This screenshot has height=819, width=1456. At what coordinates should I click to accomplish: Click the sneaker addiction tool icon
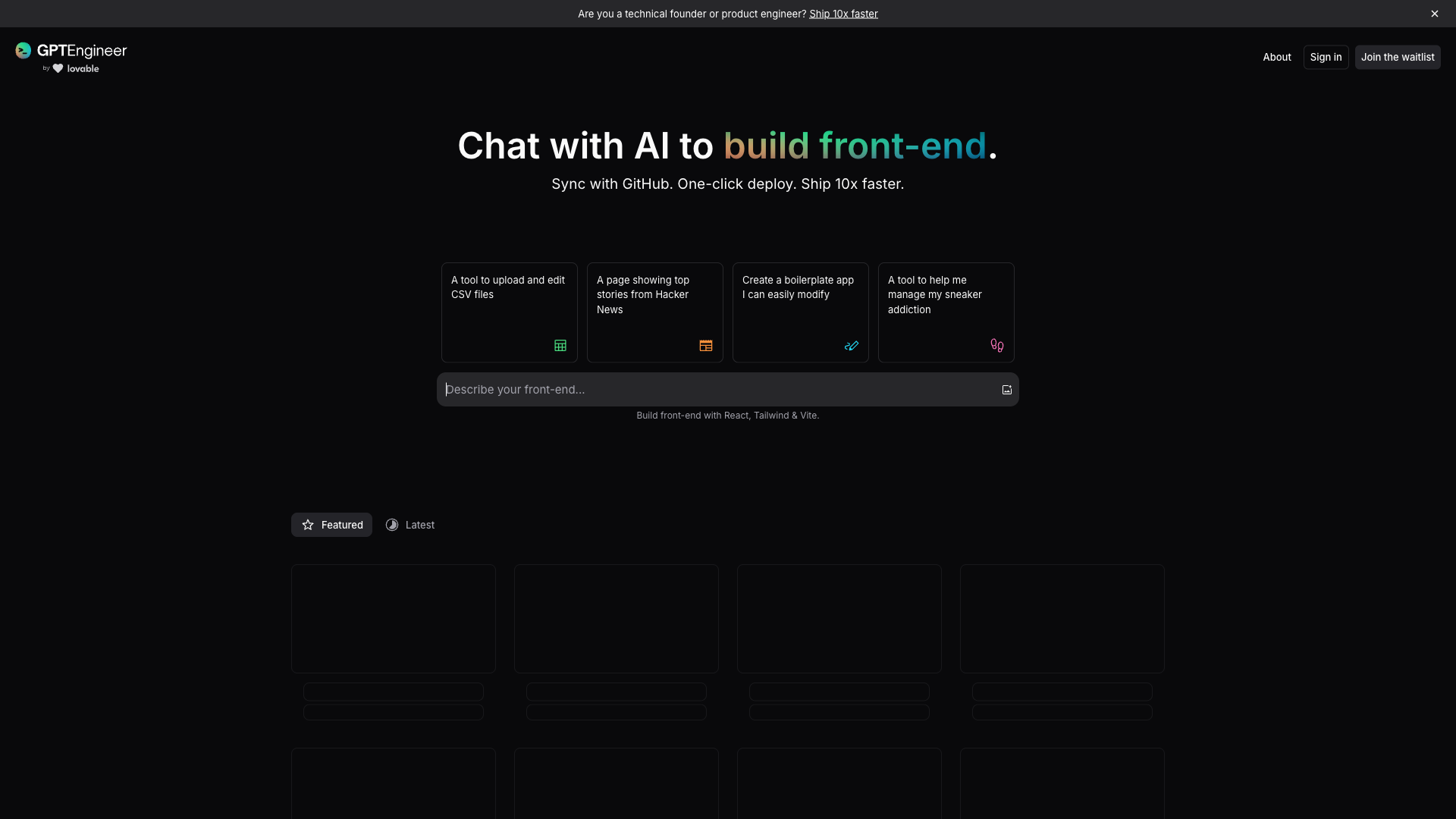(997, 346)
